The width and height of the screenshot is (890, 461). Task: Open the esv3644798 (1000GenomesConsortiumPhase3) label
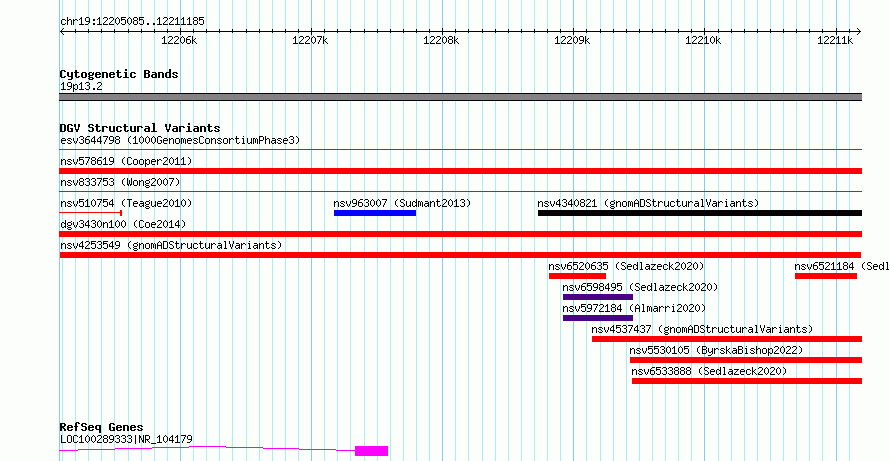180,140
